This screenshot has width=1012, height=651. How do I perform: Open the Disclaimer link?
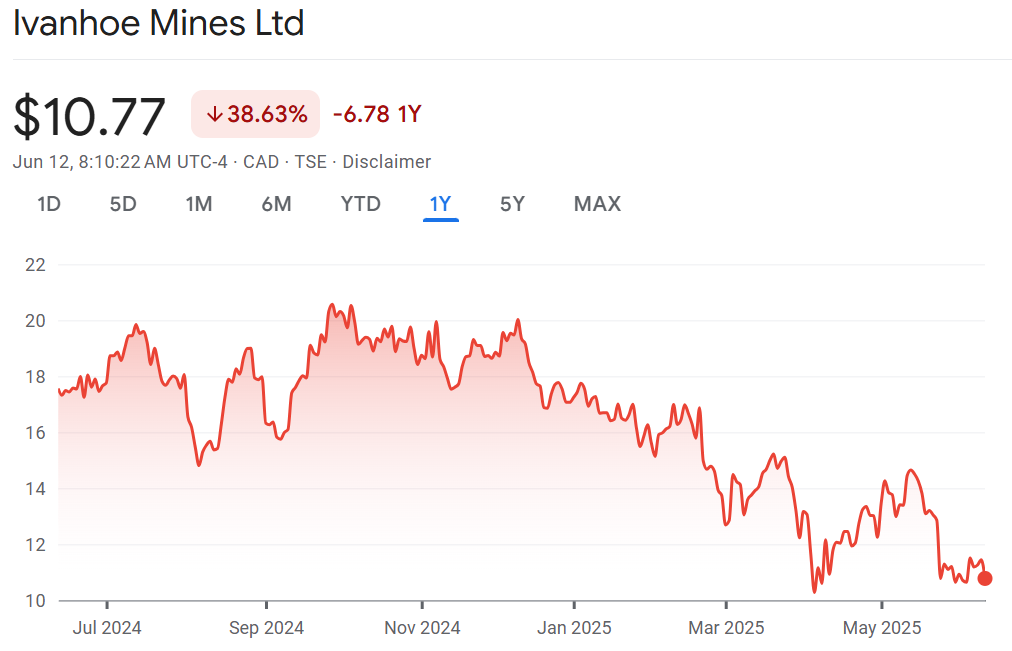point(388,162)
